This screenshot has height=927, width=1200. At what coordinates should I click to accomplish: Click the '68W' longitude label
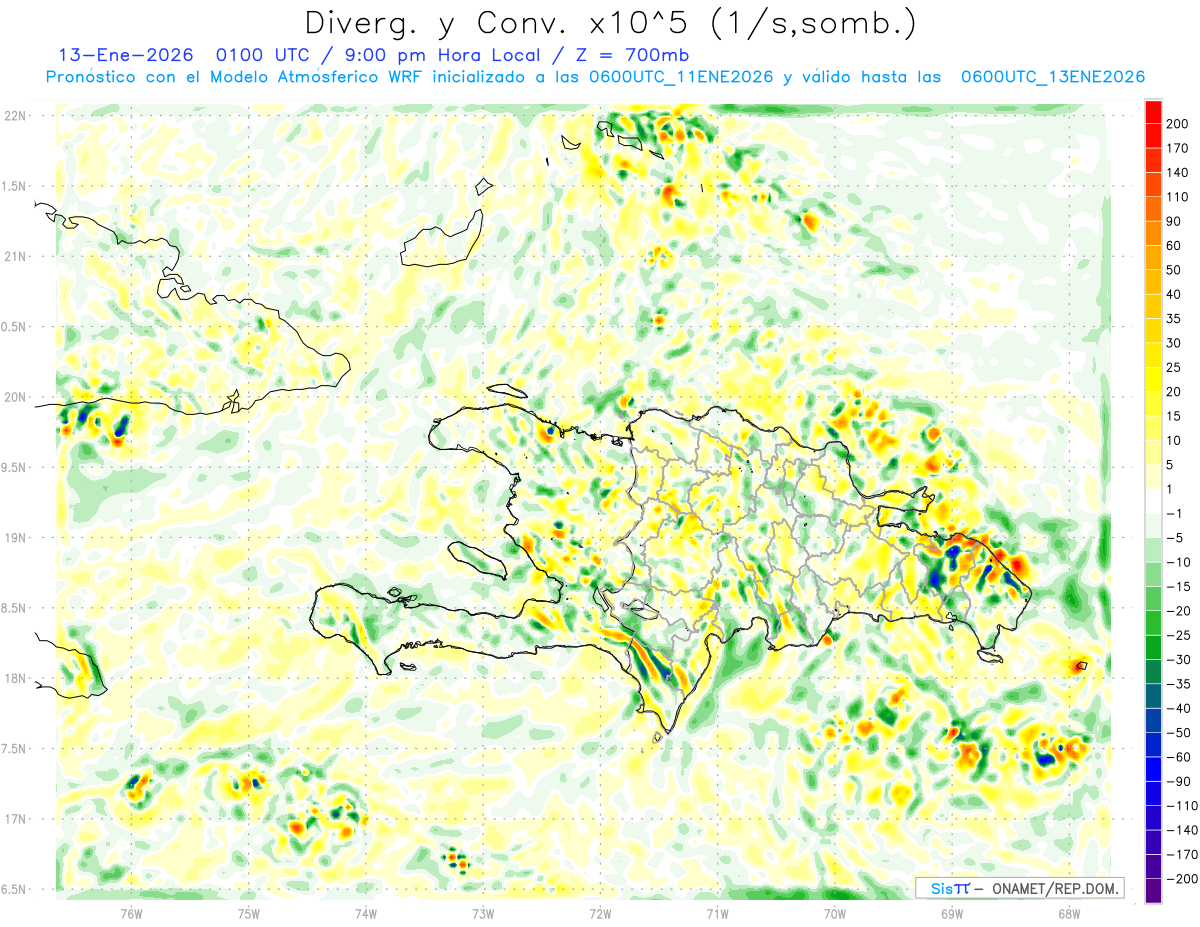[x=1069, y=914]
